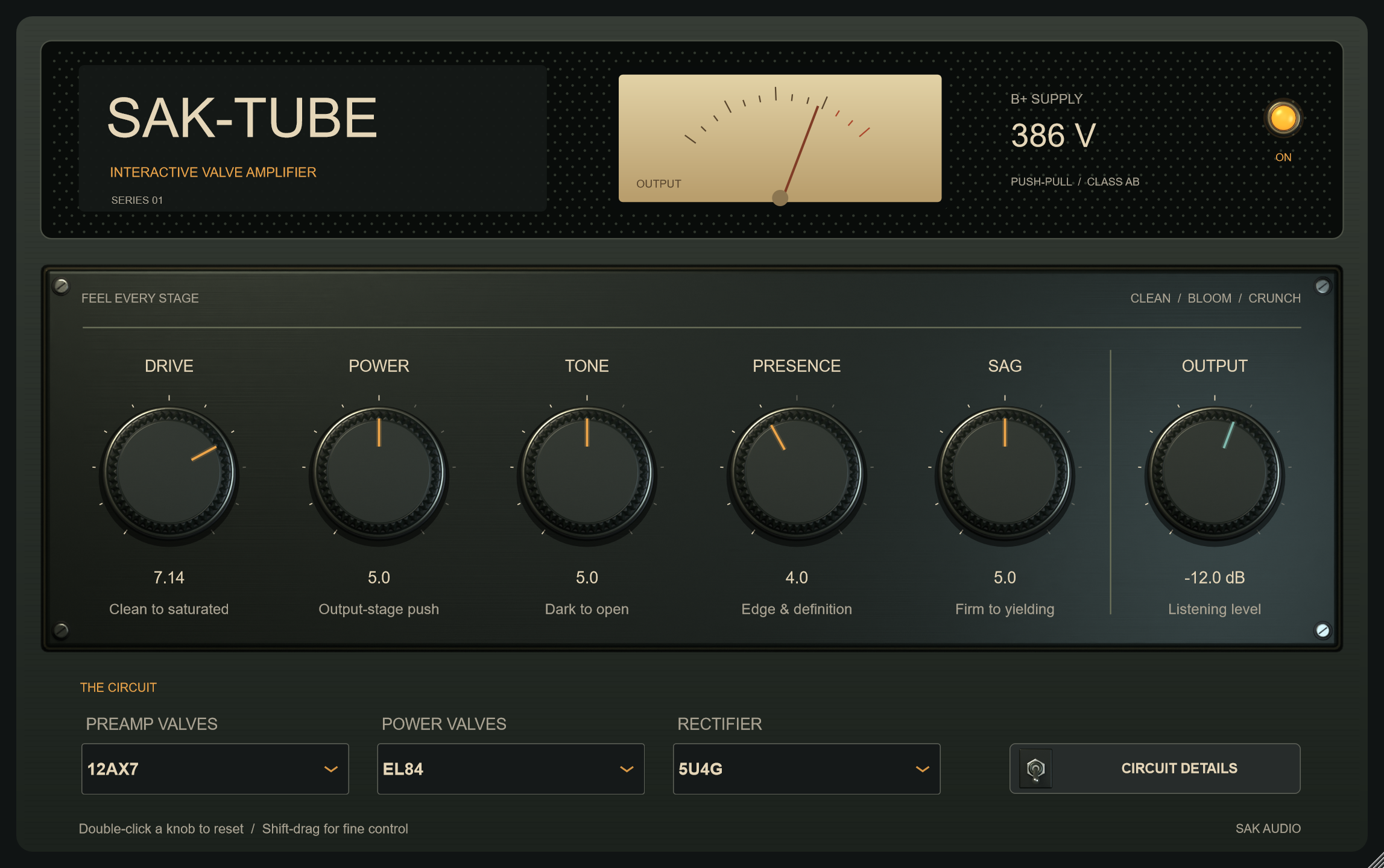Viewport: 1384px width, 868px height.
Task: Click the 'Firm to yielding' caption
Action: tap(1005, 609)
